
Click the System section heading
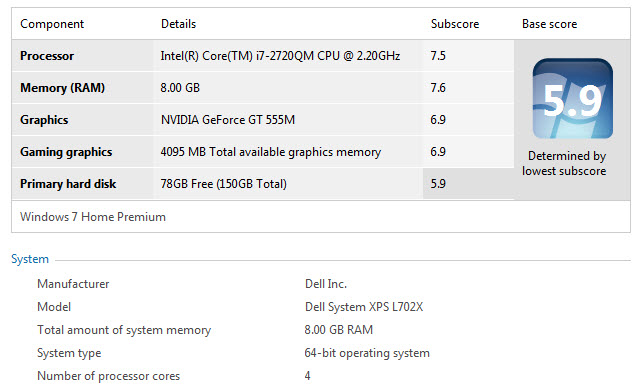[x=30, y=259]
